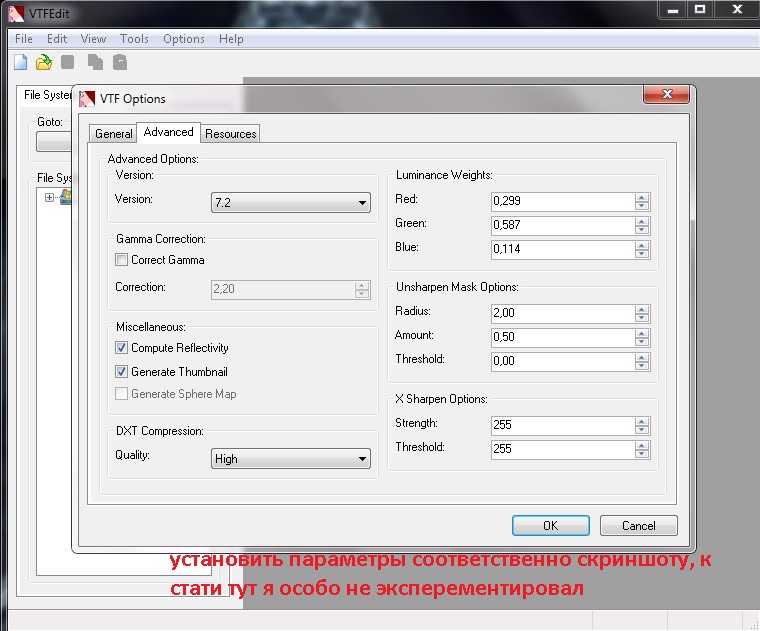The width and height of the screenshot is (760, 631).
Task: Open the Version dropdown showing 7.2
Action: (291, 203)
